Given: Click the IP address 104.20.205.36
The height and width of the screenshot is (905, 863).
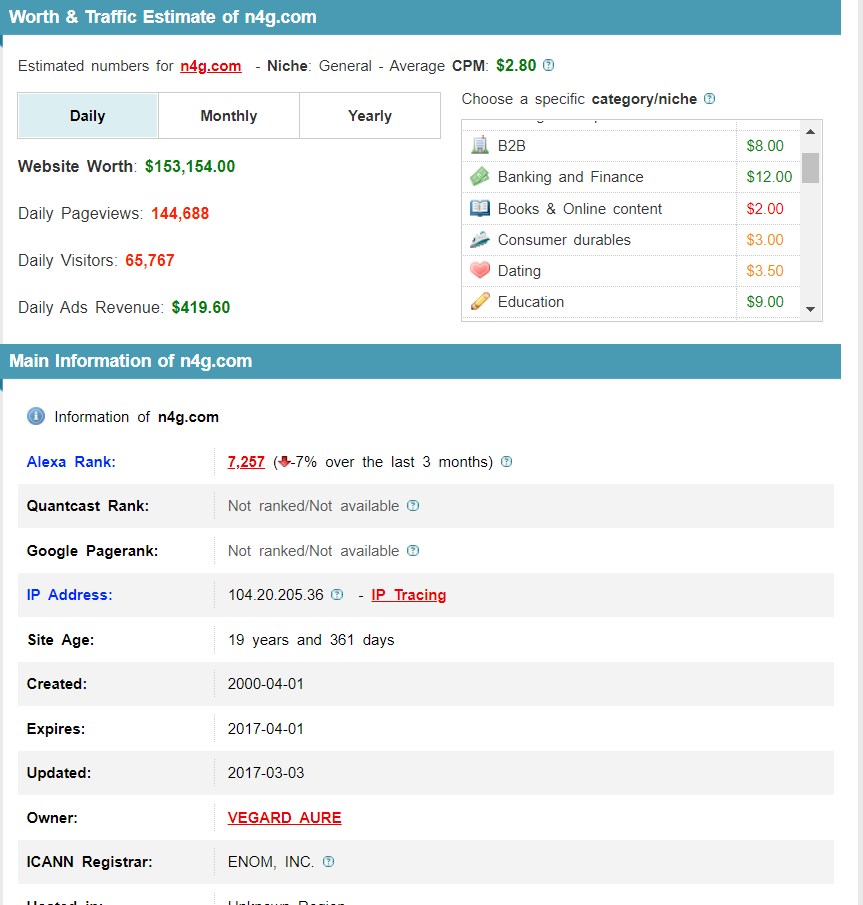Looking at the screenshot, I should pos(275,595).
